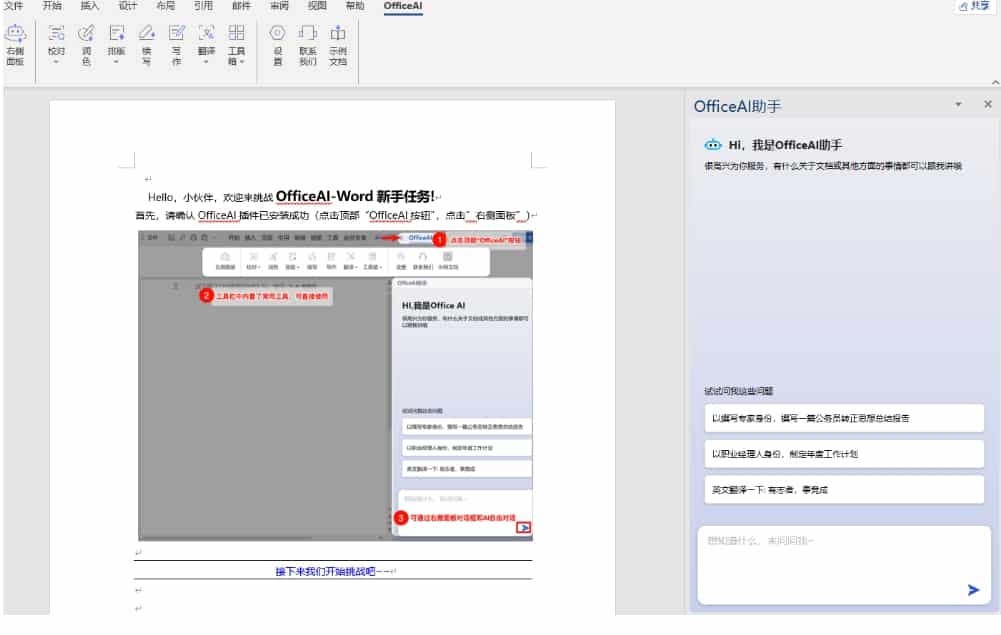Switch to the 引用 tab
This screenshot has width=1001, height=635.
[203, 6]
